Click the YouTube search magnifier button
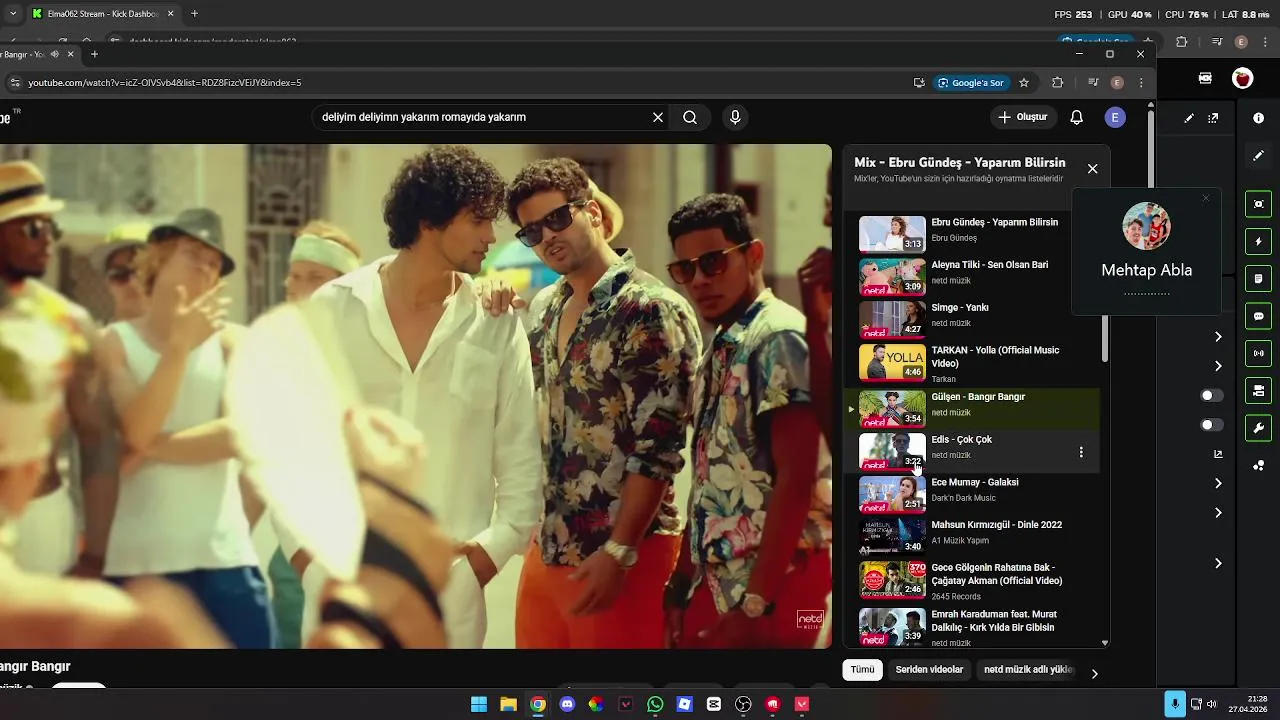Viewport: 1280px width, 720px height. pos(690,117)
